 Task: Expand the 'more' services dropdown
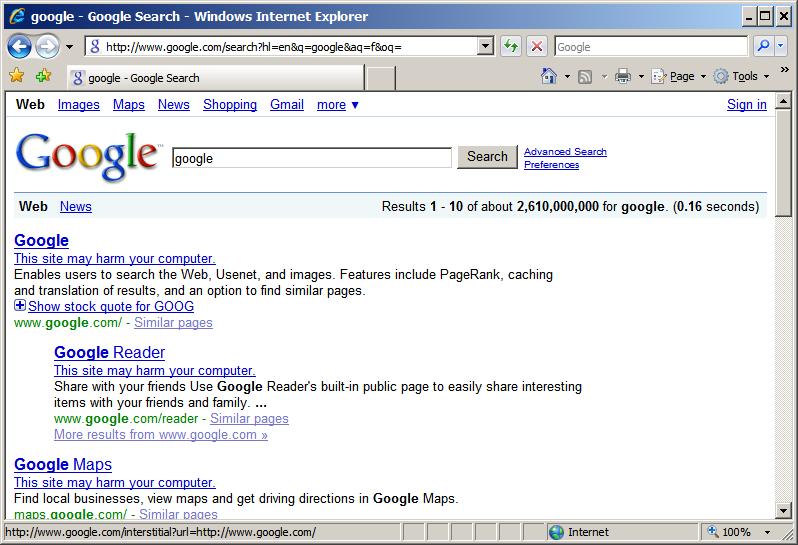[337, 105]
